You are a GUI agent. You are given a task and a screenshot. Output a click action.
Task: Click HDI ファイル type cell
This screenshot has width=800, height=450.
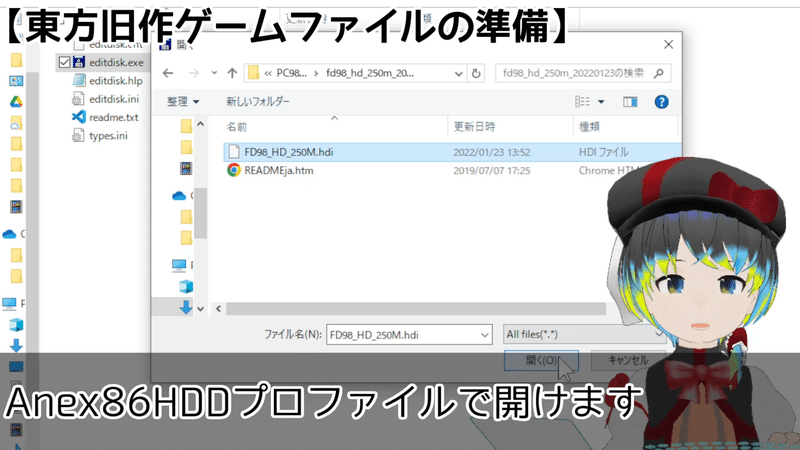coord(604,153)
